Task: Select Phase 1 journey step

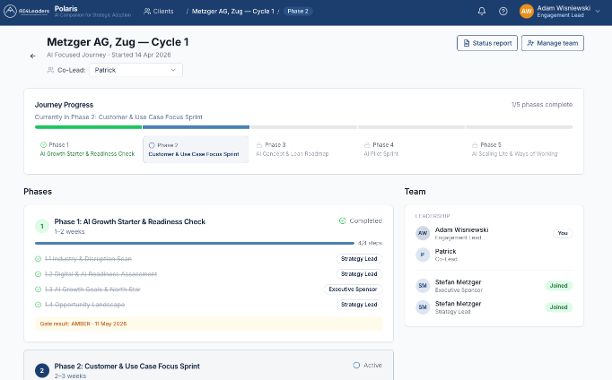Action: click(x=87, y=149)
